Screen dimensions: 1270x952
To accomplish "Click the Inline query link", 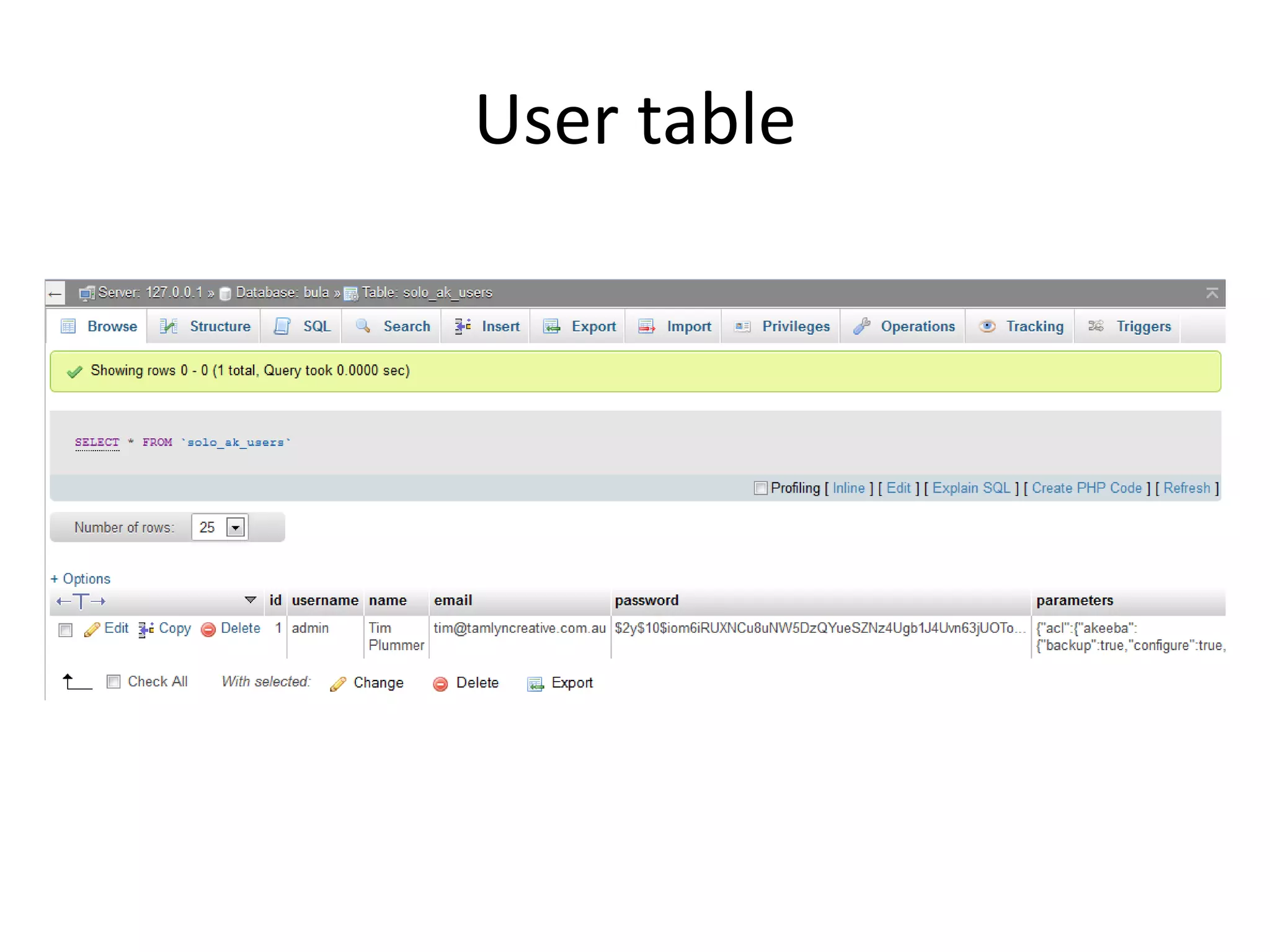I will coord(848,488).
